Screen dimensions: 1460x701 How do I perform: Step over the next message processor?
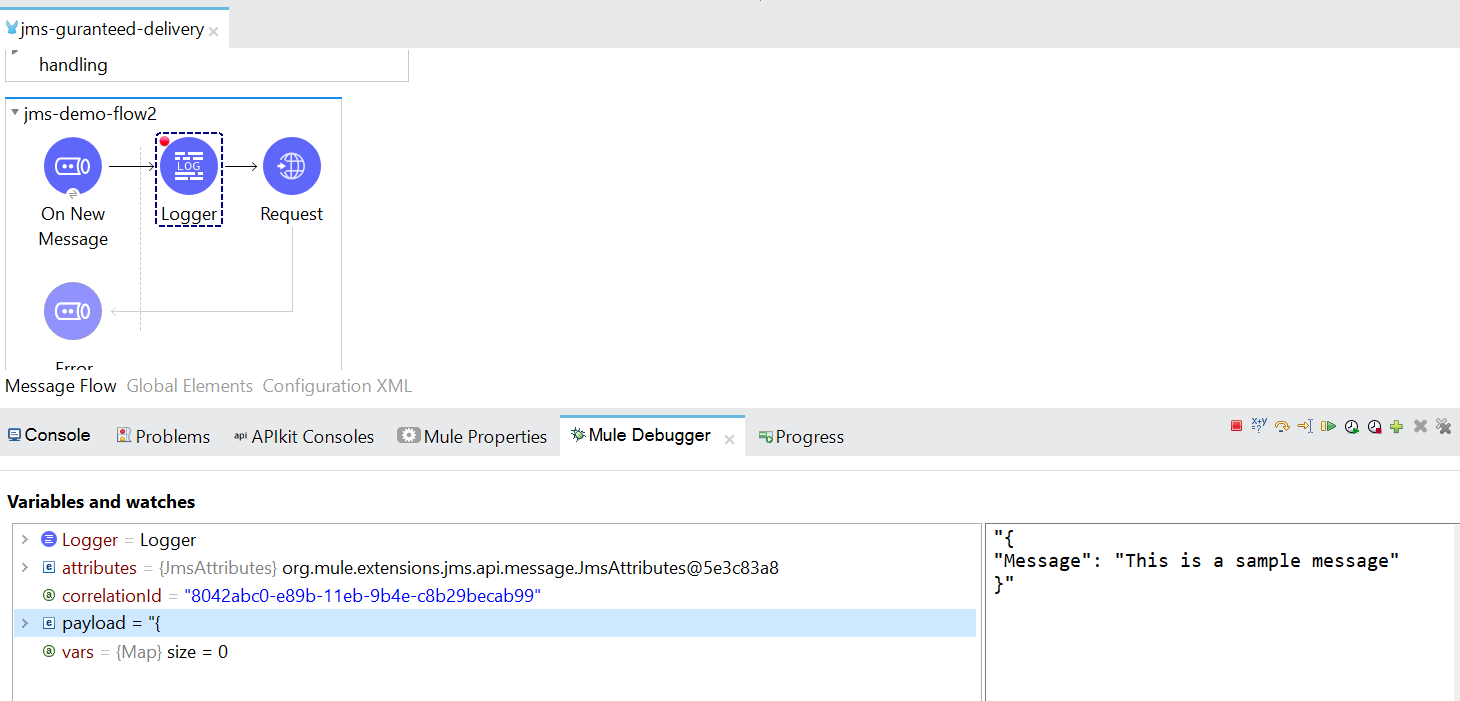[1281, 426]
